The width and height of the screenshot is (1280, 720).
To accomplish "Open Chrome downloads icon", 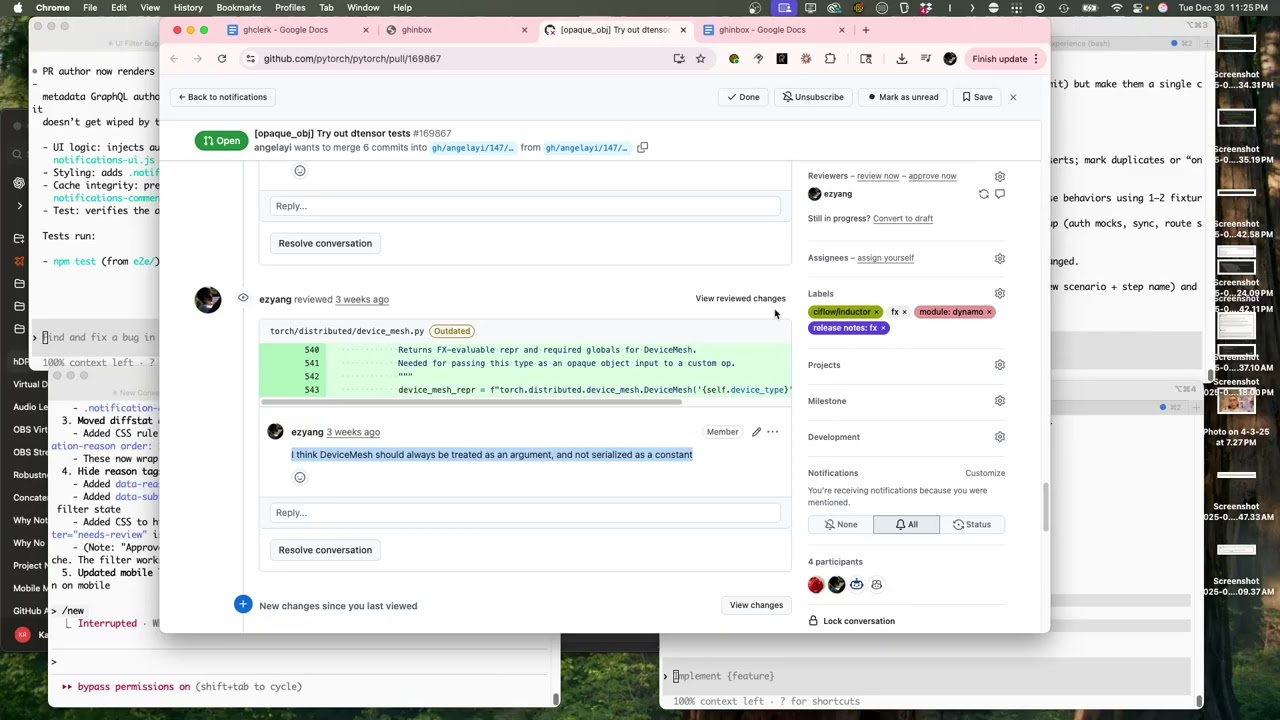I will point(901,58).
